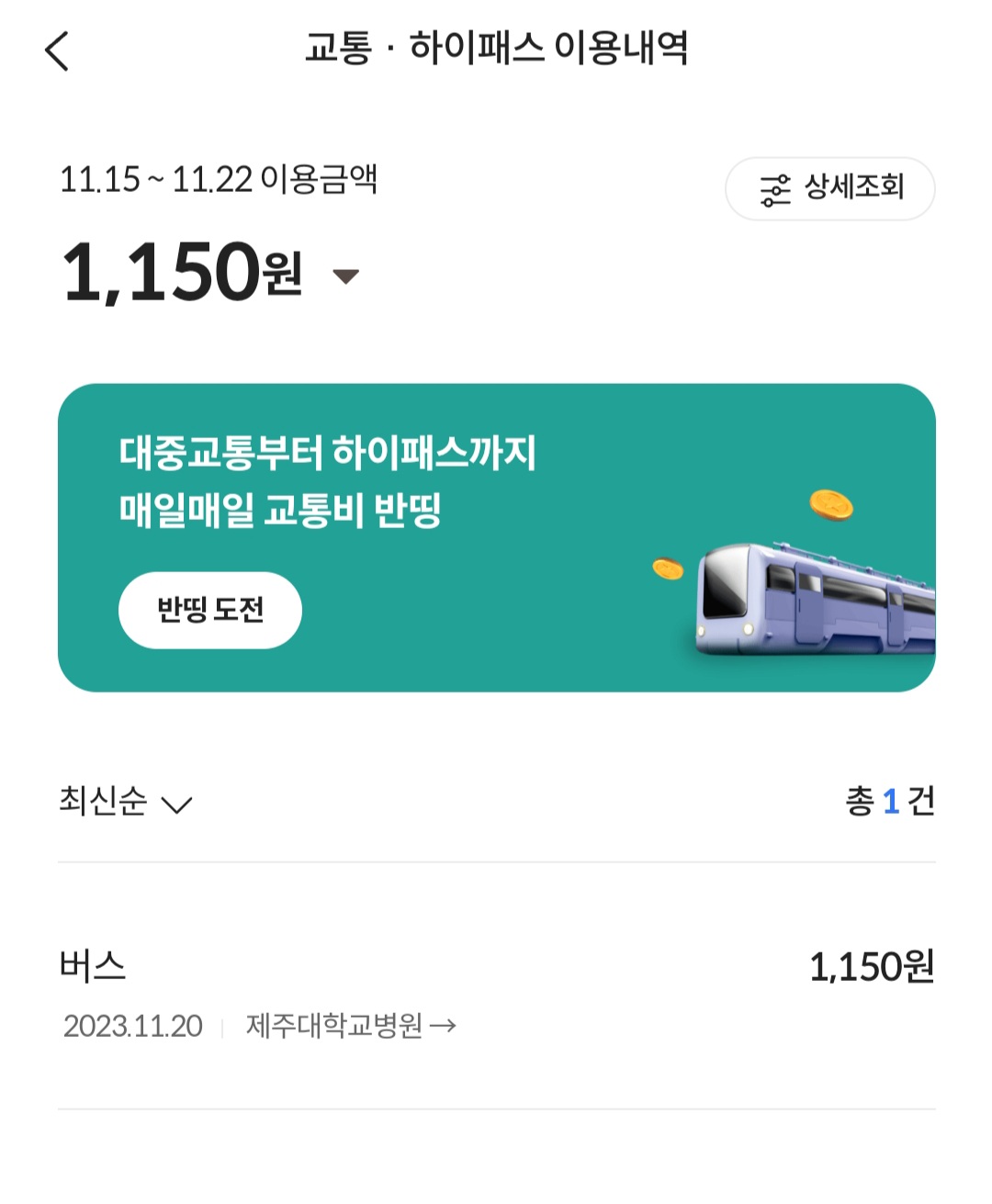Click the bus fare 1,150원 in the list

click(x=871, y=967)
